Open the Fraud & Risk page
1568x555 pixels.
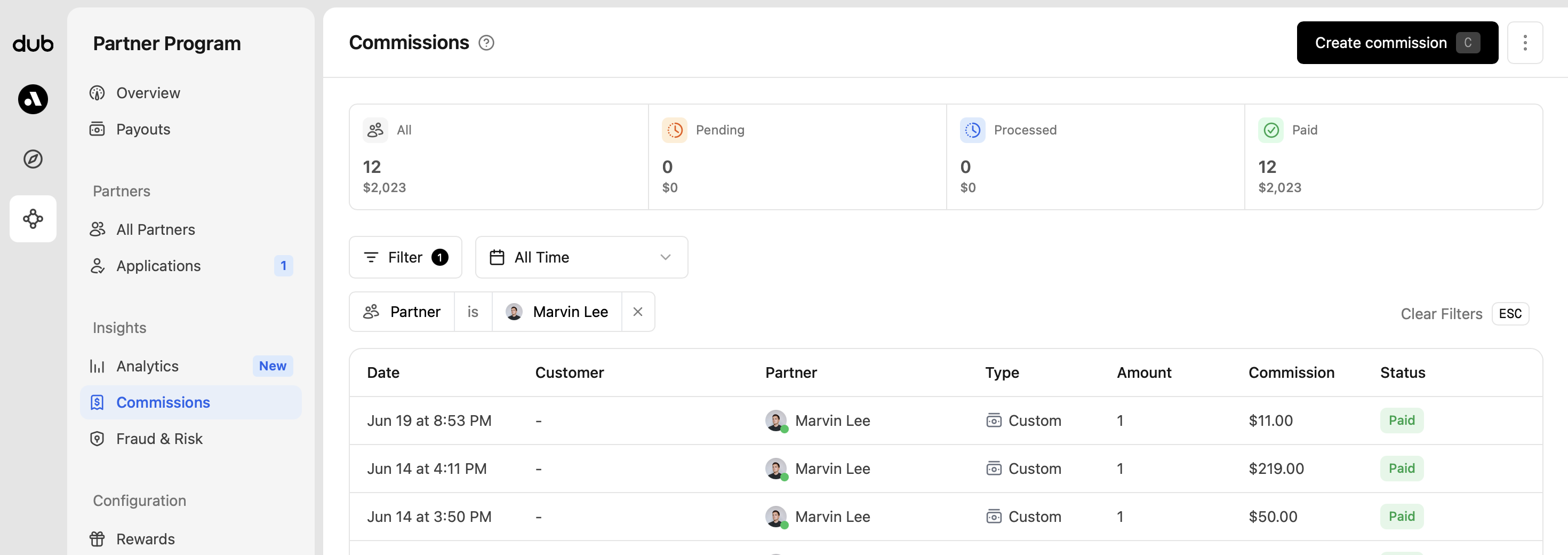(x=190, y=439)
